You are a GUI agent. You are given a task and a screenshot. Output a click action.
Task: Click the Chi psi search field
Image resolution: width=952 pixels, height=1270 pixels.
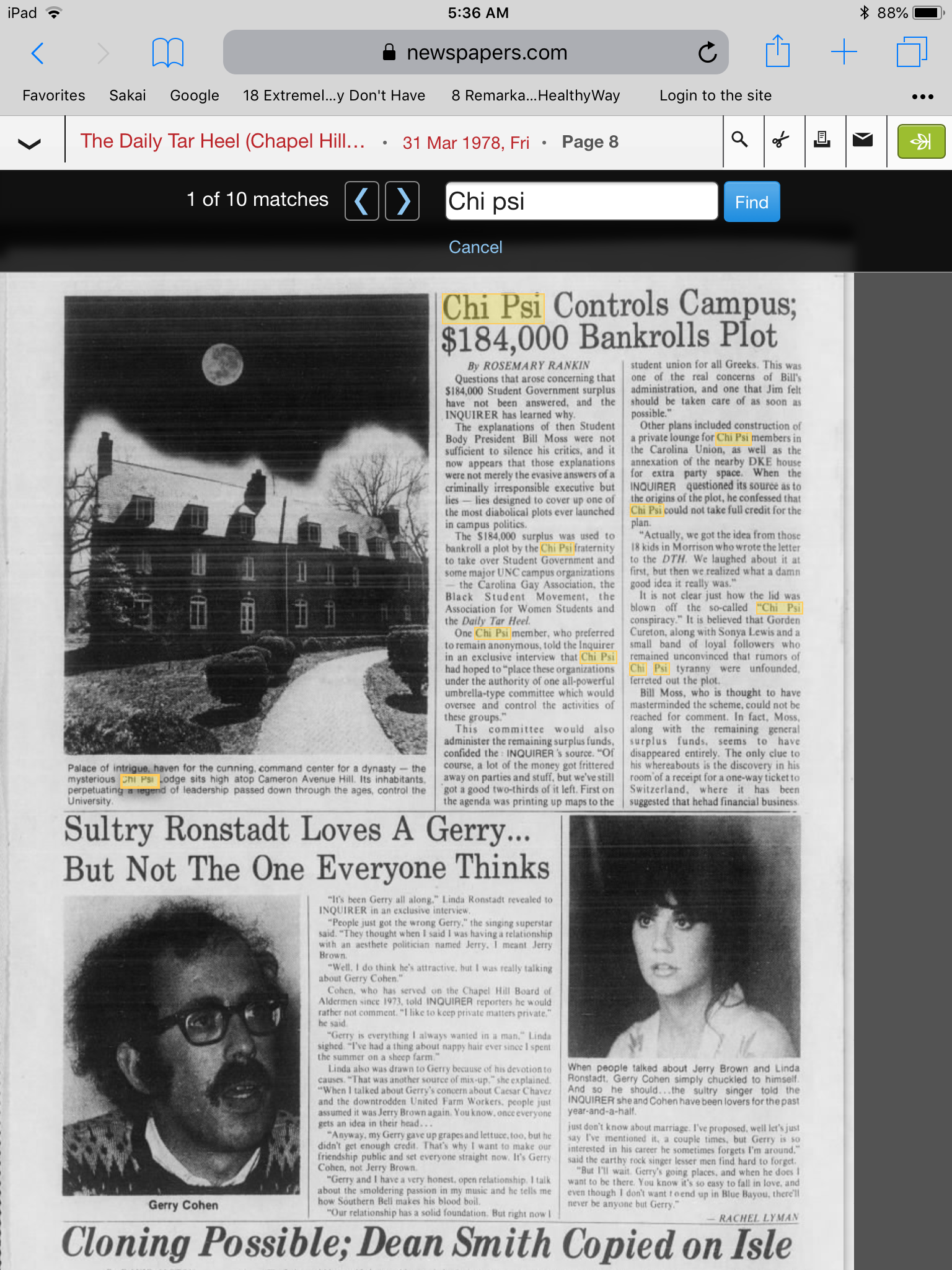pos(581,202)
